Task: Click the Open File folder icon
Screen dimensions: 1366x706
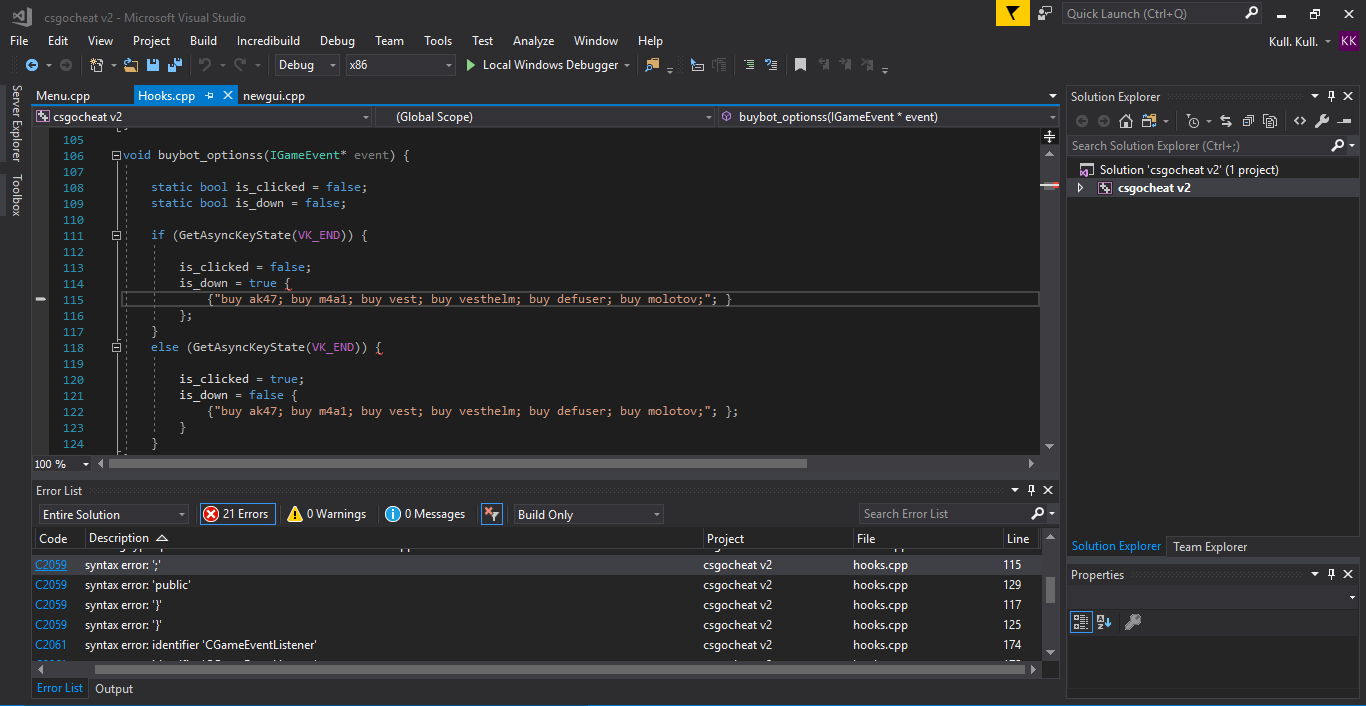Action: point(130,65)
